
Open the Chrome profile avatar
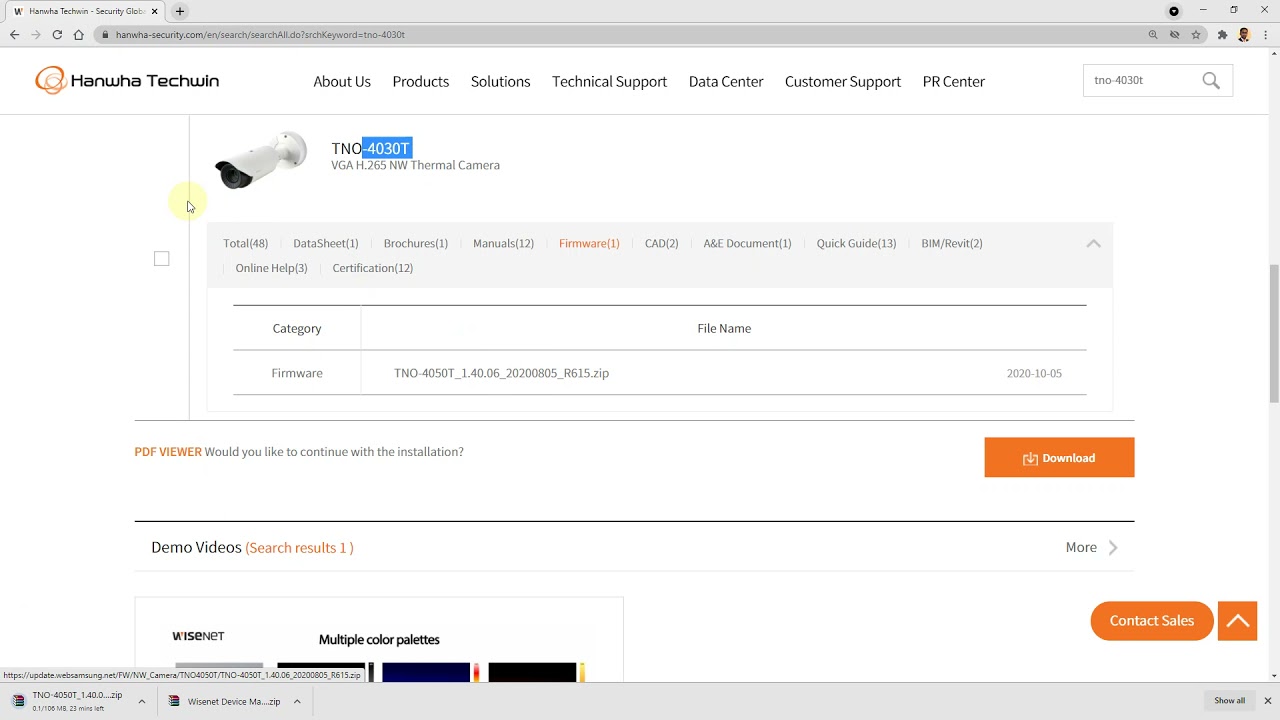[x=1244, y=34]
